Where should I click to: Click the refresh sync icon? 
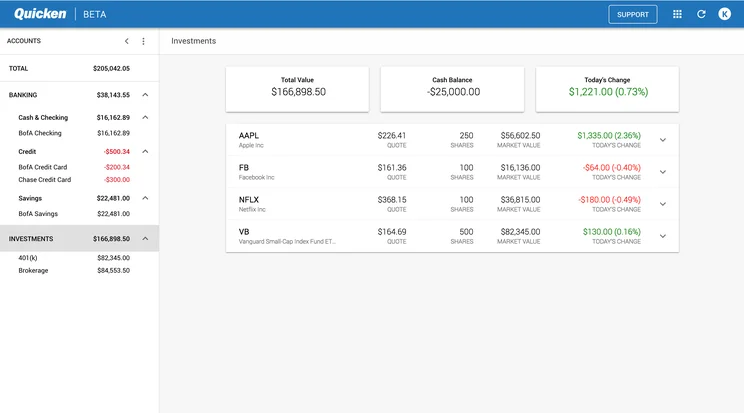click(x=701, y=14)
